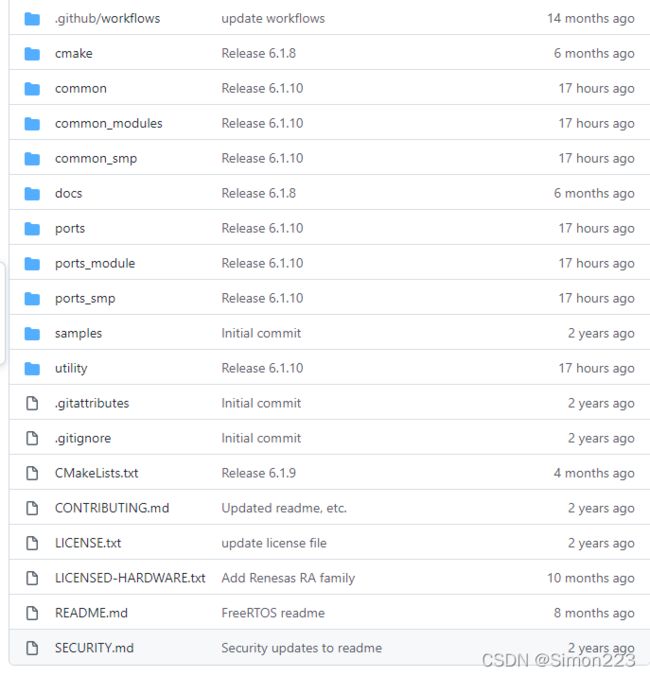
Task: Click '14 months ago' timestamp
Action: [591, 19]
